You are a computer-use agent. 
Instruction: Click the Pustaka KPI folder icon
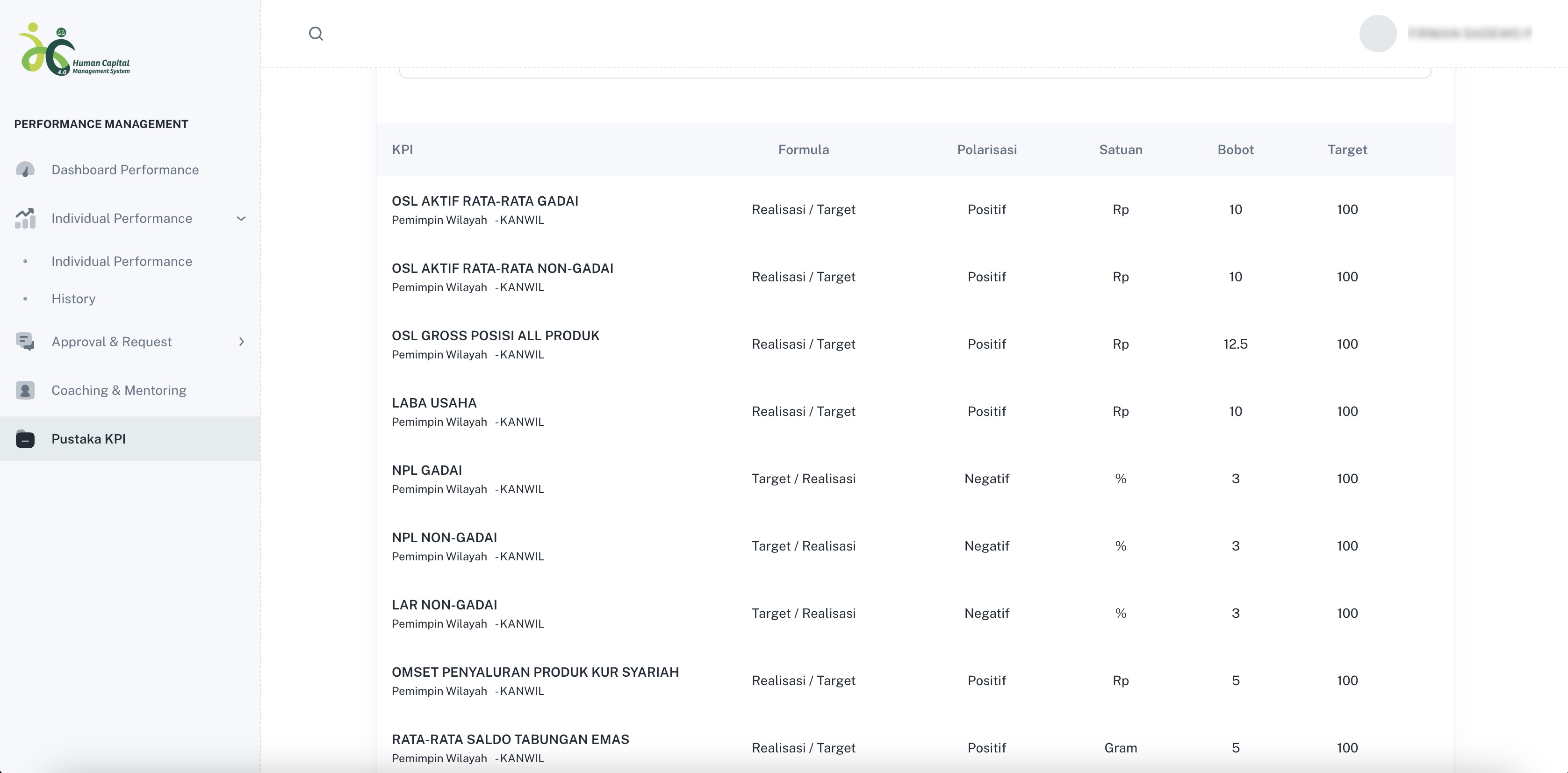(25, 439)
